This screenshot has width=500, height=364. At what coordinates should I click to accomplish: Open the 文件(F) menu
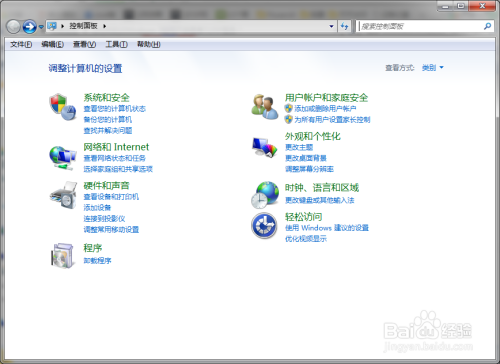[21, 44]
